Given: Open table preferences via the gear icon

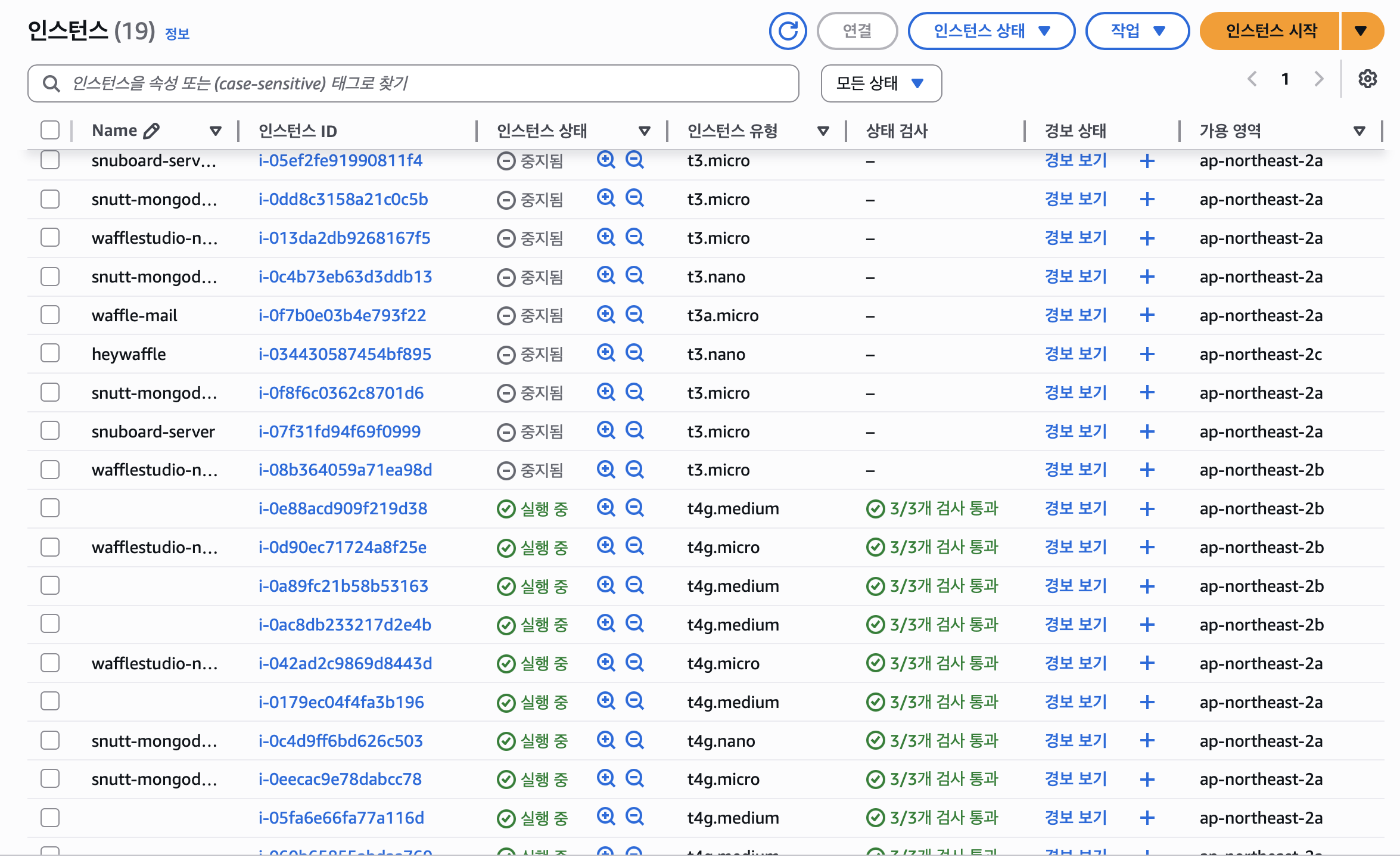Looking at the screenshot, I should coord(1367,79).
